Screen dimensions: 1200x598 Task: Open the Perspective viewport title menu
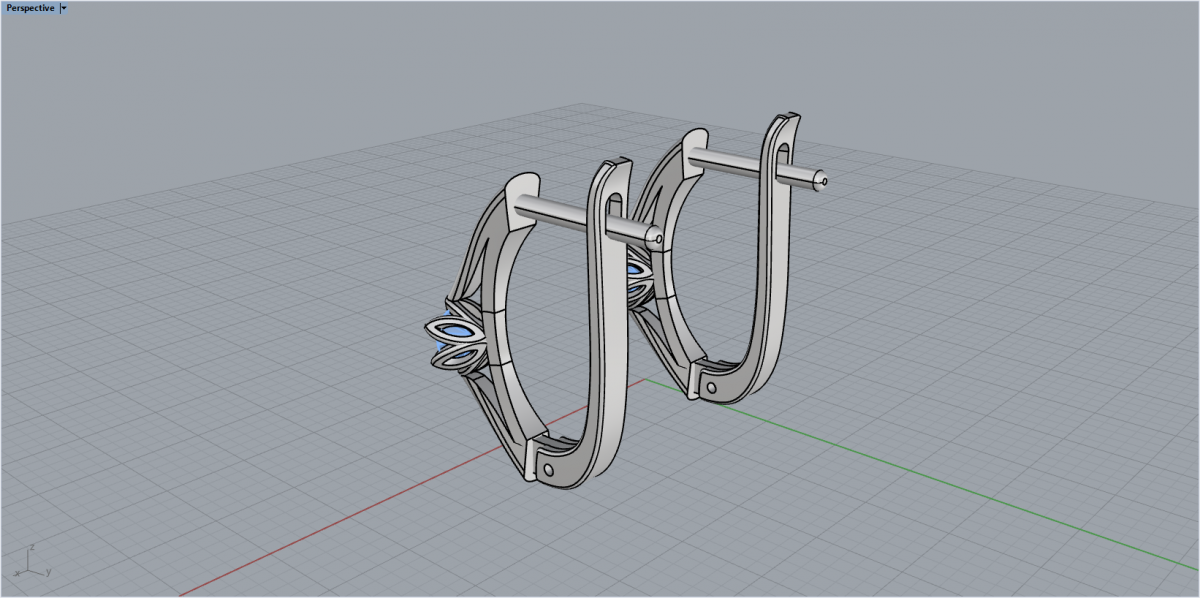[x=30, y=7]
